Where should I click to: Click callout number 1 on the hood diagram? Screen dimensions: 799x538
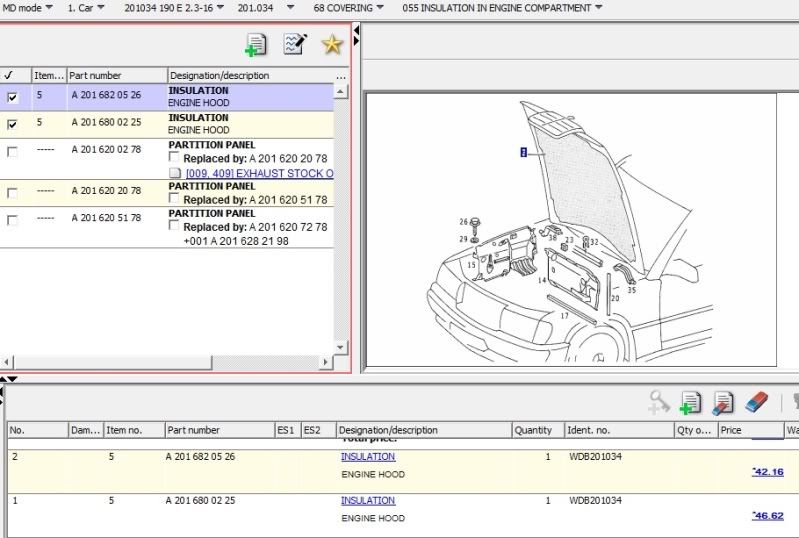tap(523, 152)
